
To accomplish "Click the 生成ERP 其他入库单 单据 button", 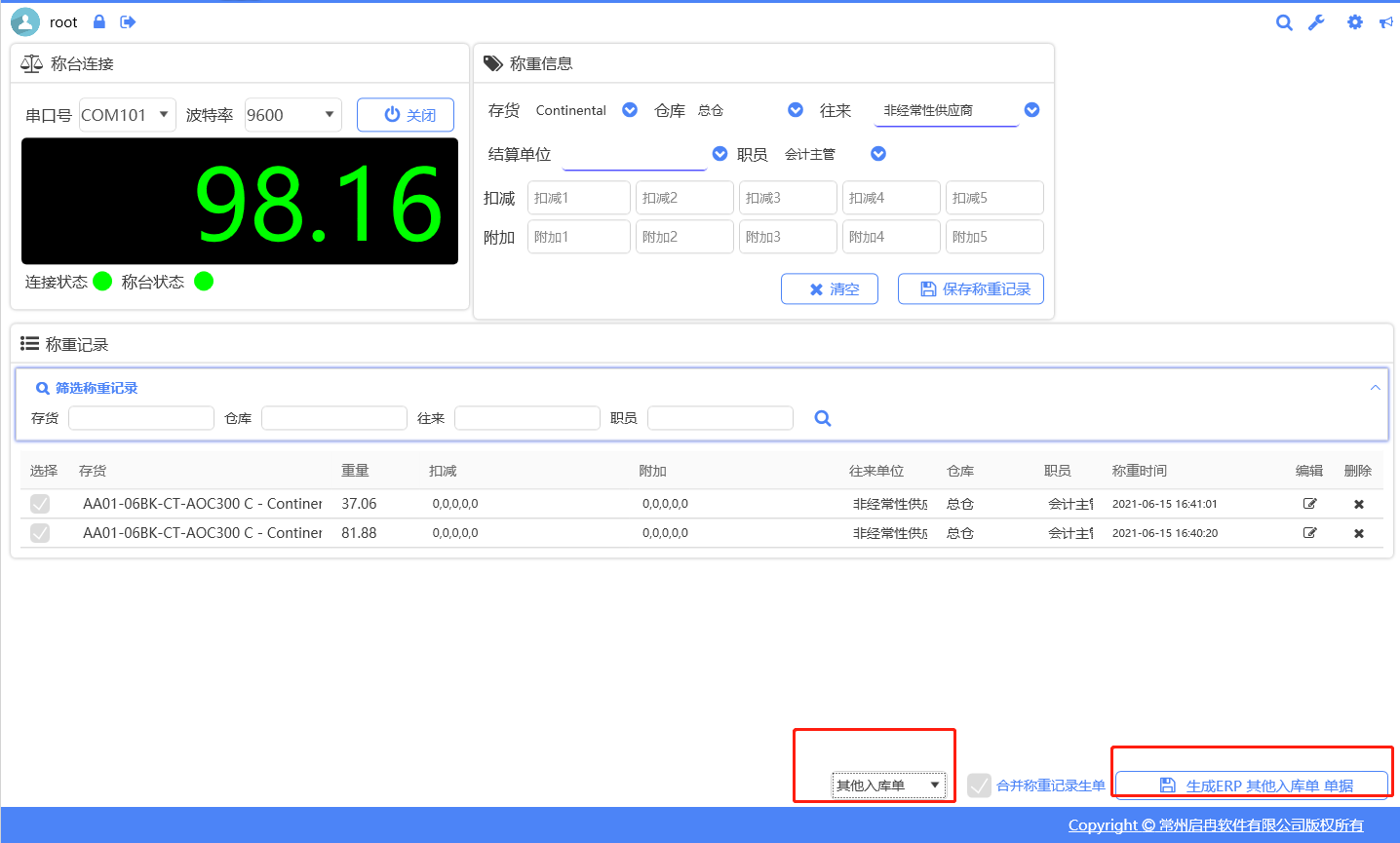I will [x=1251, y=786].
